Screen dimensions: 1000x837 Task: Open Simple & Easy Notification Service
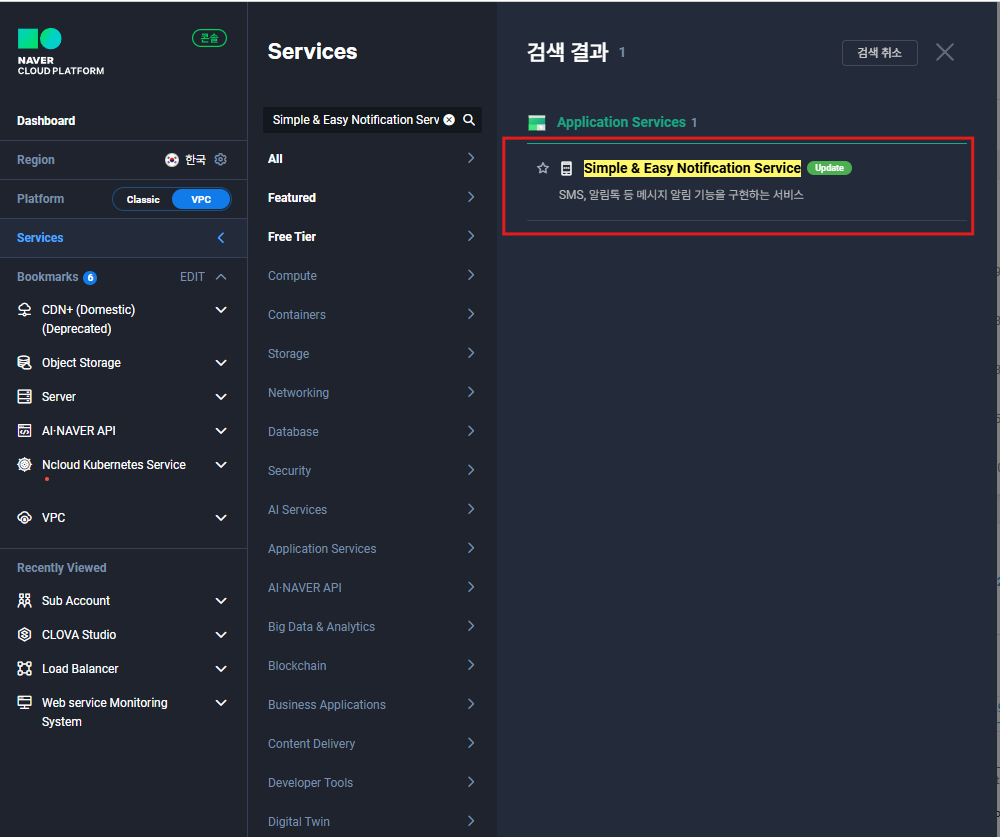click(691, 168)
